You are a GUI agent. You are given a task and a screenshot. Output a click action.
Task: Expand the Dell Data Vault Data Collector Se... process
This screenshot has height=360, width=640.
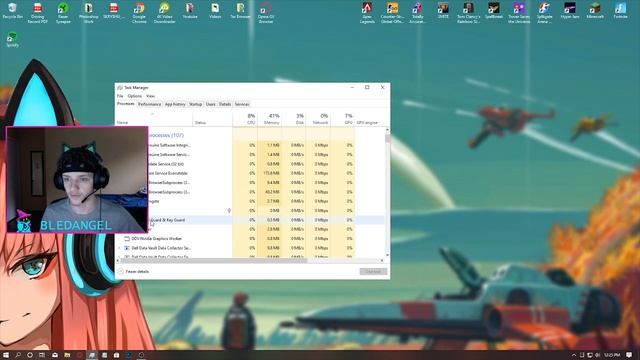point(119,248)
